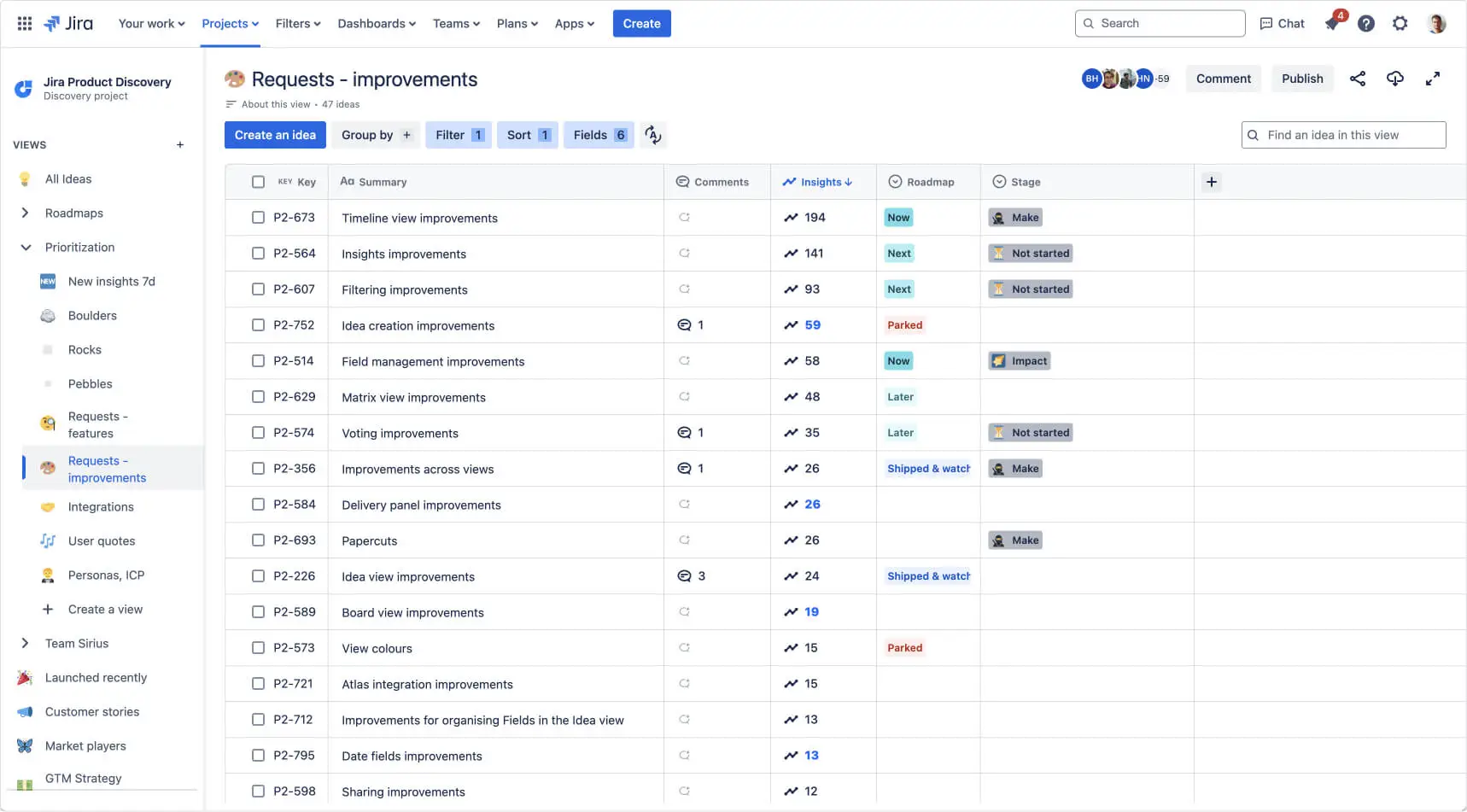Check the box for P2-564
This screenshot has height=812, width=1467.
[258, 254]
